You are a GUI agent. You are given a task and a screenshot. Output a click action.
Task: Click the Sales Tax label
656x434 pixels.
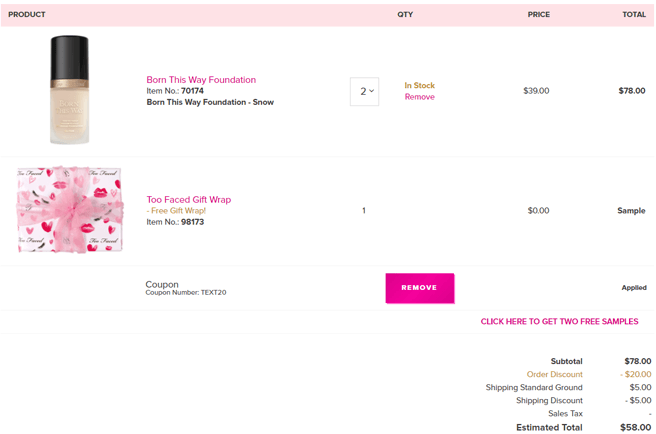coord(565,413)
